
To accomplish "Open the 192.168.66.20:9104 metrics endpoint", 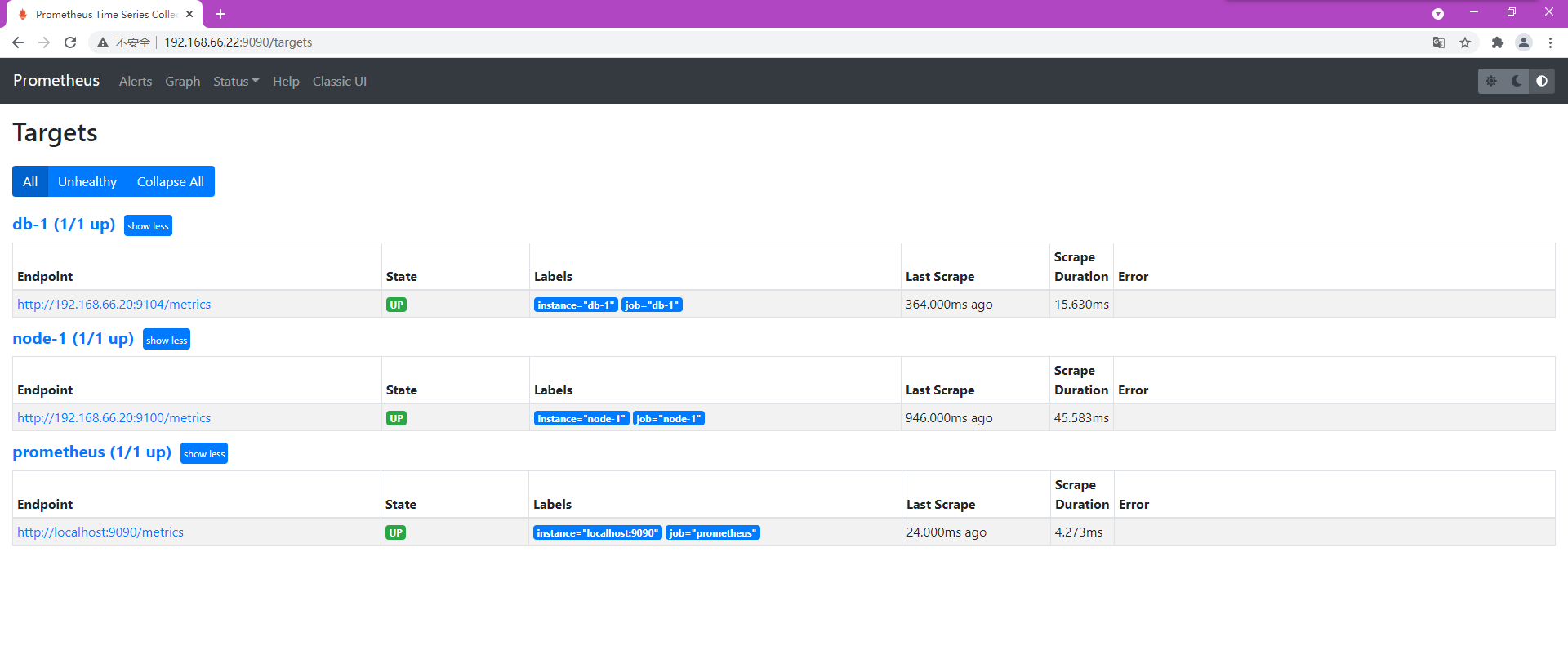I will tap(114, 304).
